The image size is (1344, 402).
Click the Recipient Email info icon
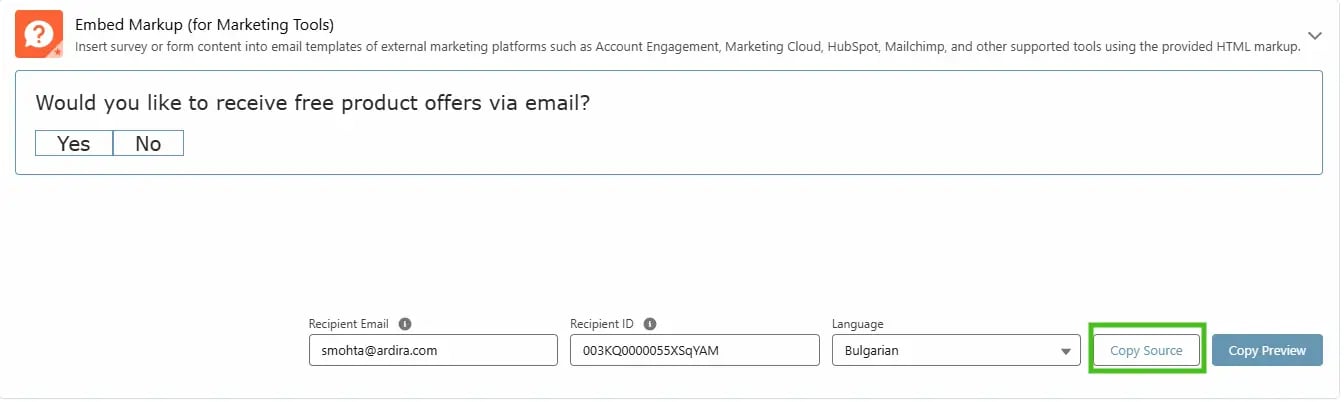click(x=405, y=324)
